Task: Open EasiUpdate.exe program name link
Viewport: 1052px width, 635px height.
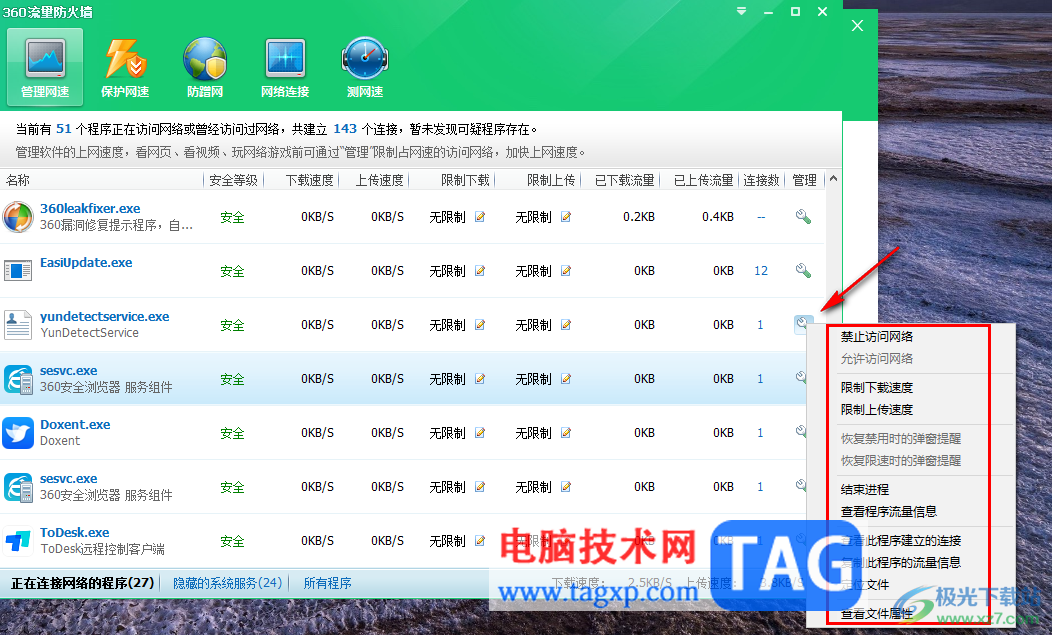Action: (x=86, y=262)
